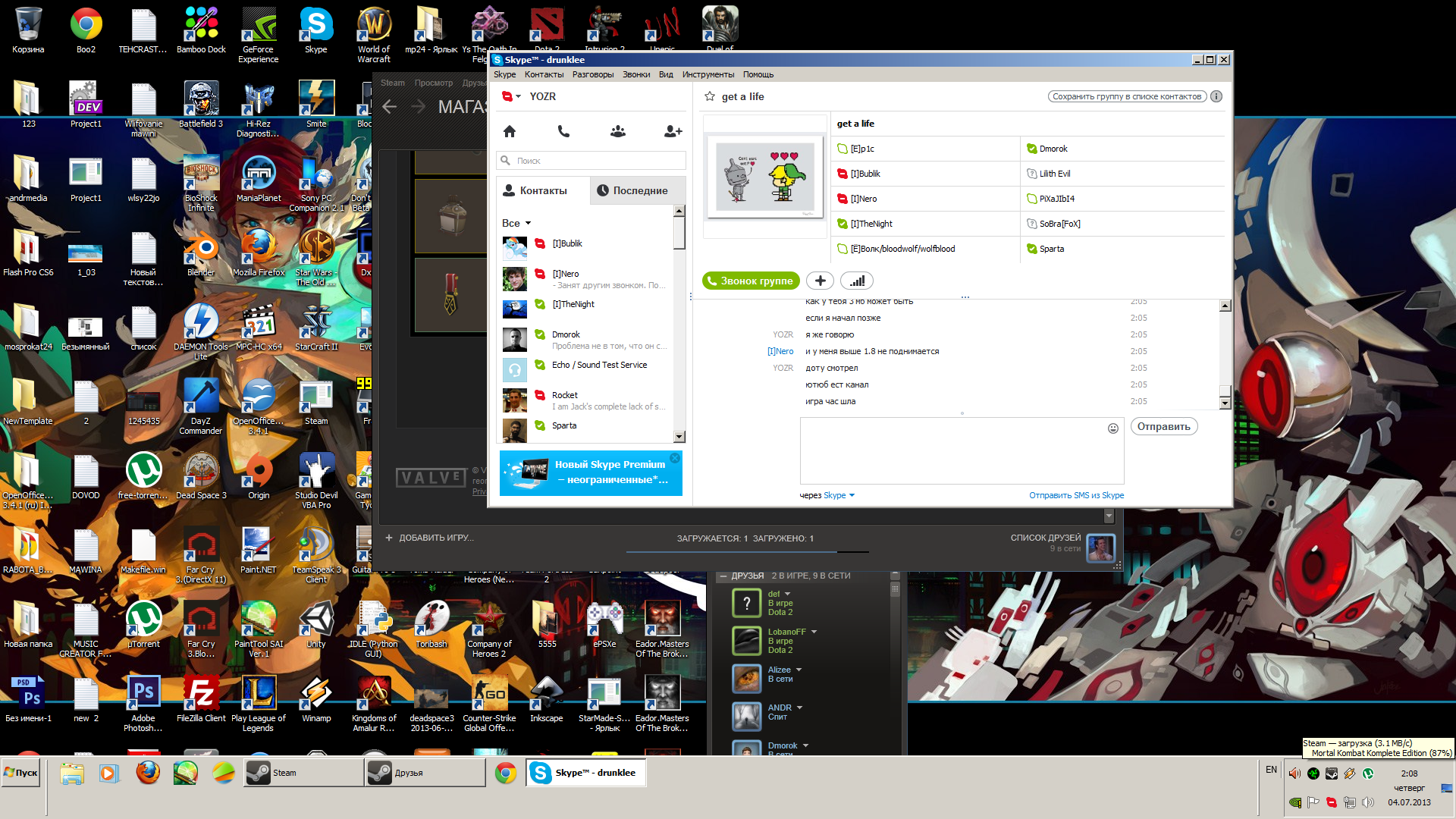
Task: Switch to the Последние tab
Action: click(638, 190)
